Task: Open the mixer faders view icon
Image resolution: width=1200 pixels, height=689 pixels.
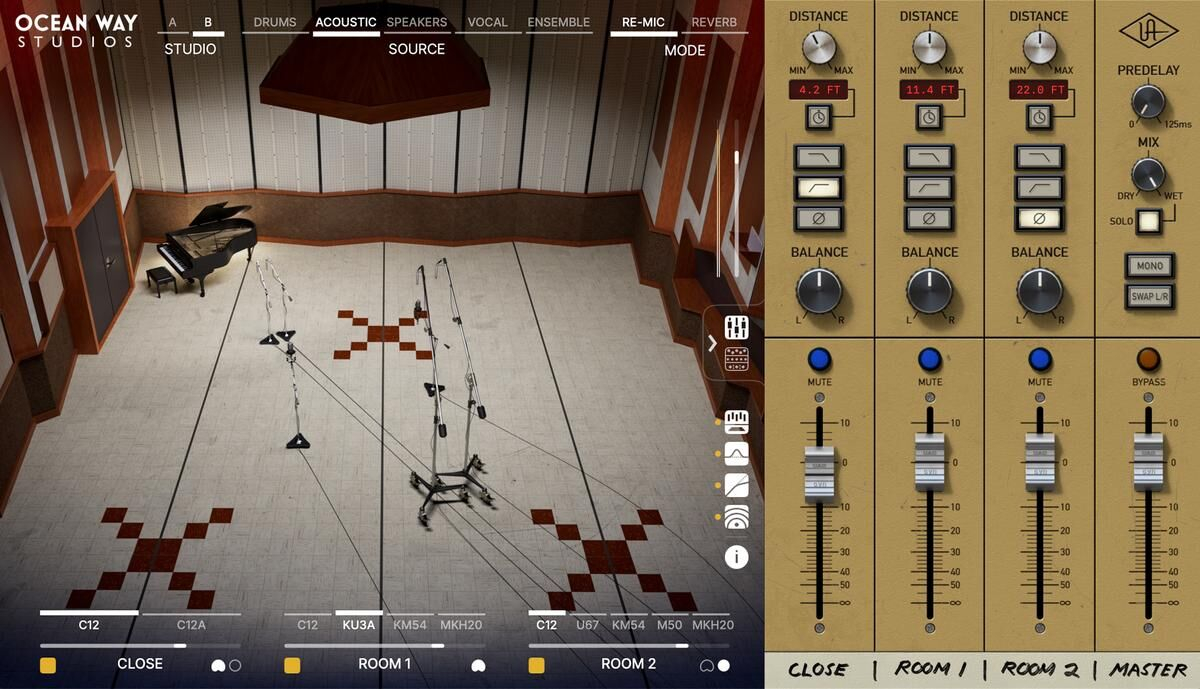Action: pyautogui.click(x=737, y=327)
